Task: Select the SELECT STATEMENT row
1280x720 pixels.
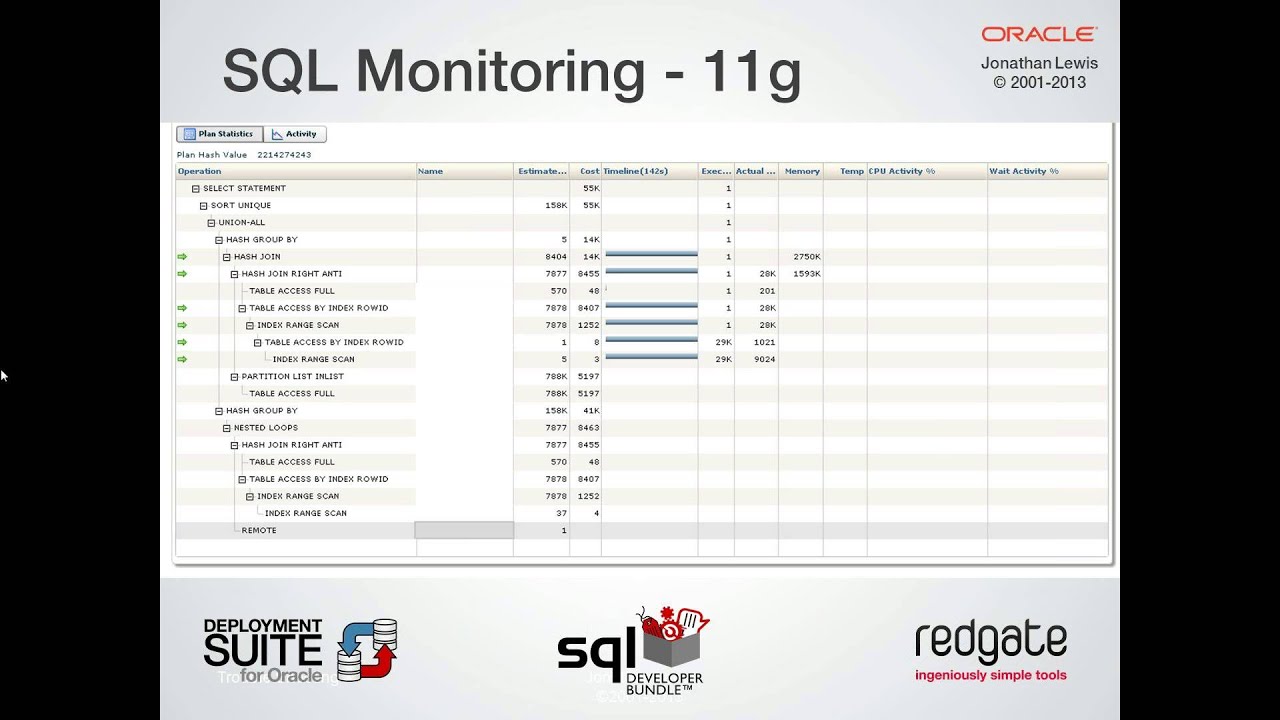Action: (x=641, y=188)
